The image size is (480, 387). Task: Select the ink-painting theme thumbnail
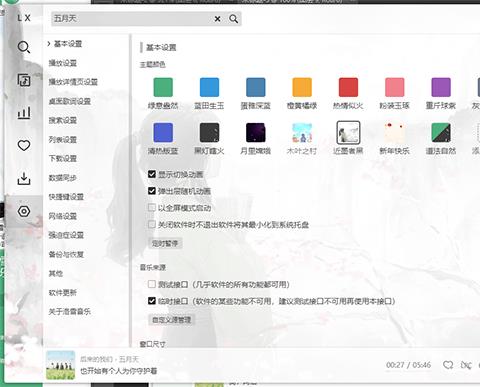coord(348,132)
